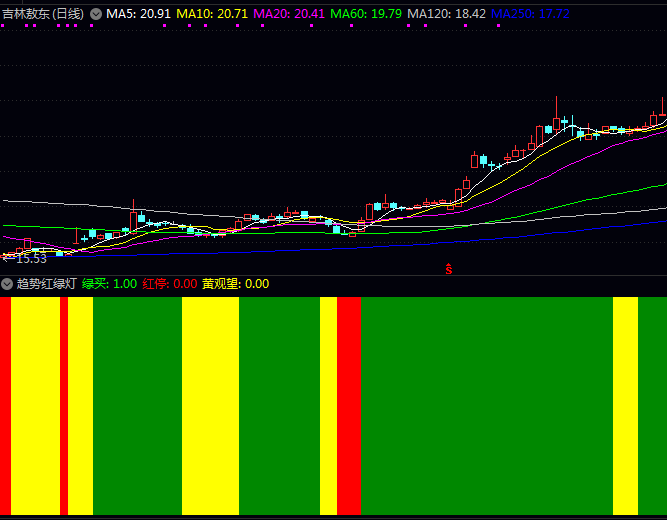
Task: Click the rightmost yellow band in trend panel
Action: [x=625, y=405]
